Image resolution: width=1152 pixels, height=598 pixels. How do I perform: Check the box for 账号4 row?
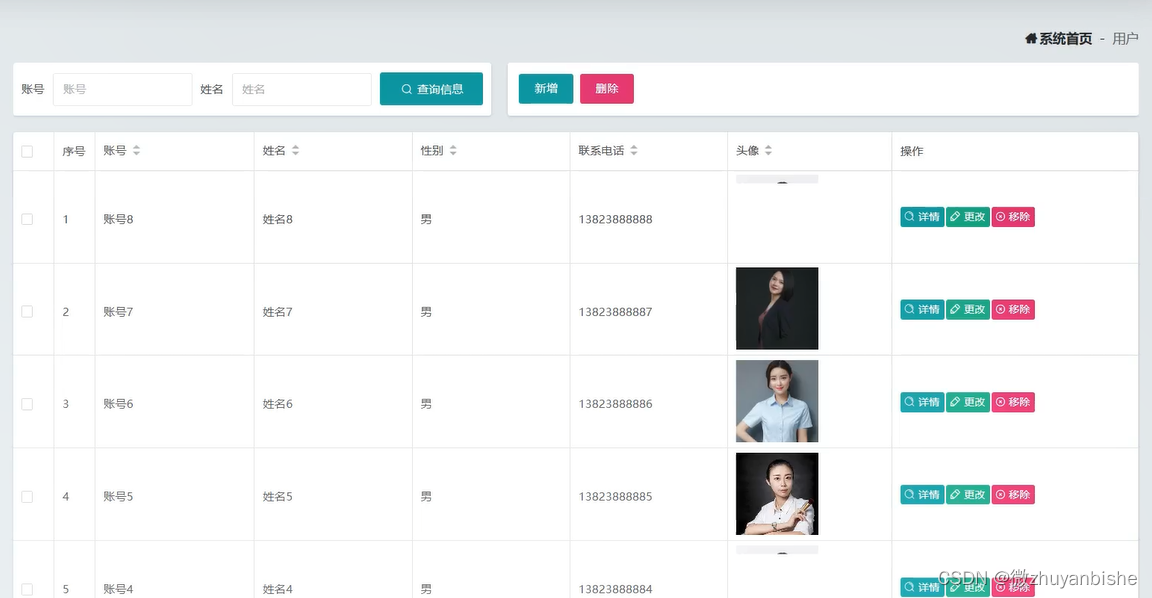click(27, 589)
